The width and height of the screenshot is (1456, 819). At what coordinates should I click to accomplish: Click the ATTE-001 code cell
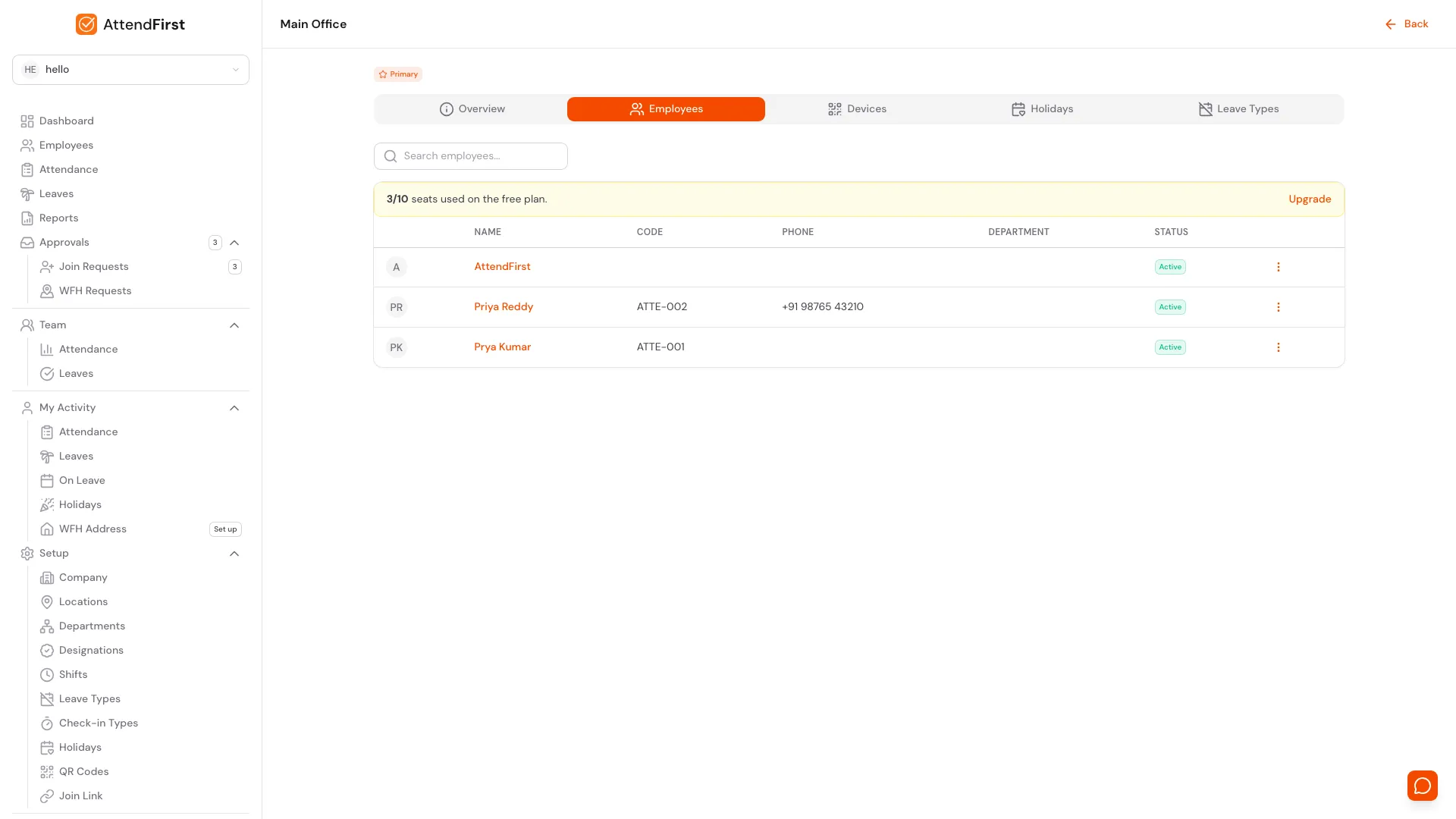point(661,347)
